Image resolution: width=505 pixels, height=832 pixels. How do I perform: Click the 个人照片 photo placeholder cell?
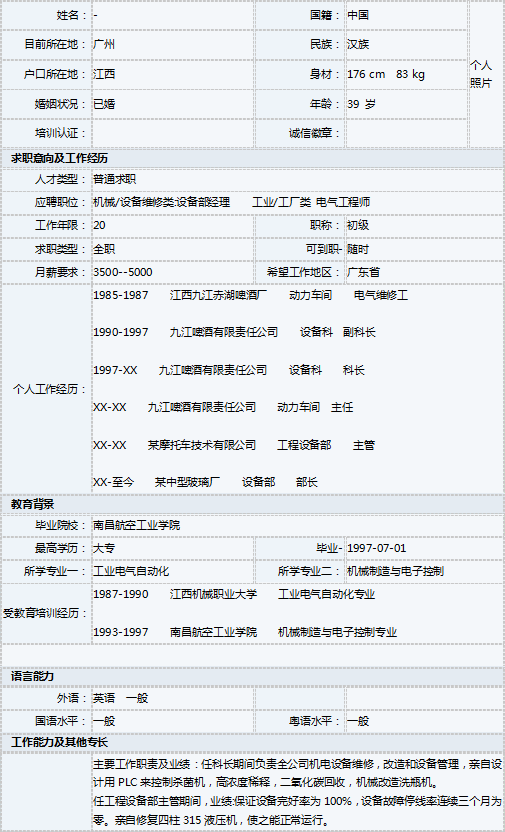click(x=486, y=74)
